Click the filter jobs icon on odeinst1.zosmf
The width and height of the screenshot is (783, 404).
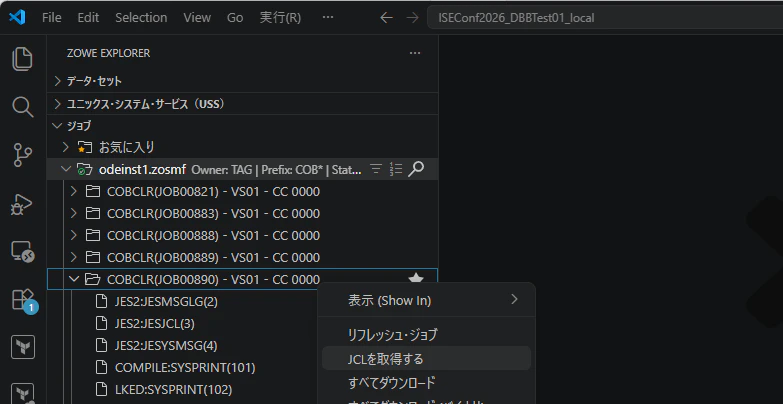pos(376,169)
